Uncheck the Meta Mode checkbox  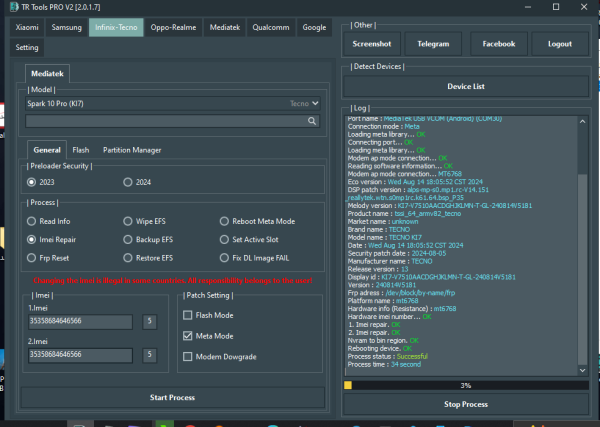coord(188,336)
